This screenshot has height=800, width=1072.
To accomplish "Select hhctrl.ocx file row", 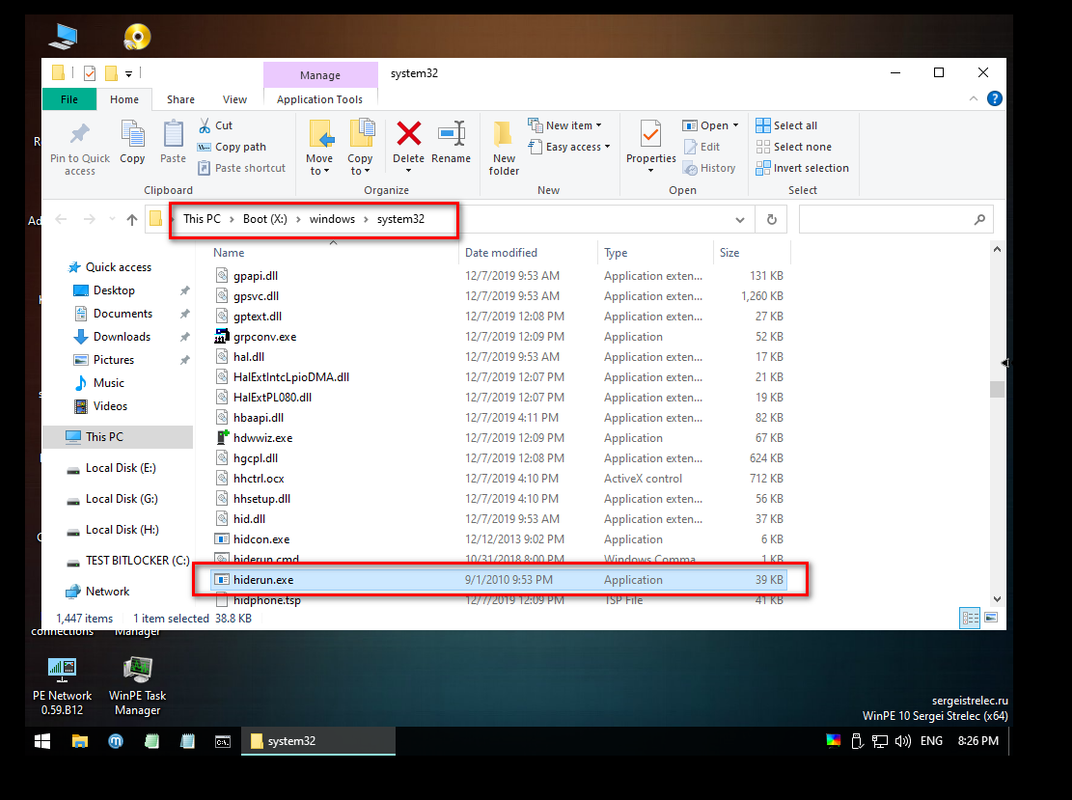I will click(499, 478).
